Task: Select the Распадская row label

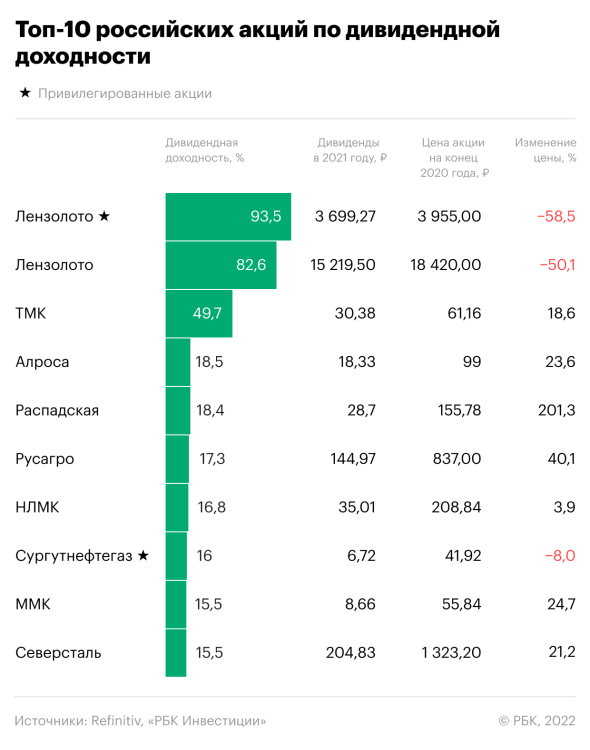Action: coord(57,410)
